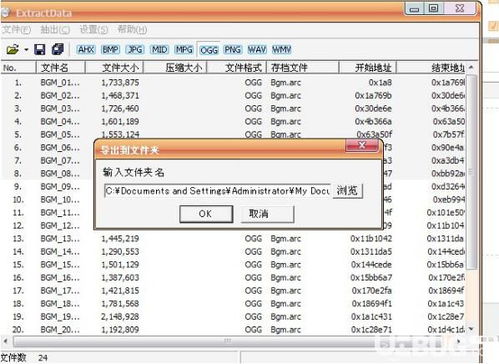Select the BGM_20 file row
The width and height of the screenshot is (499, 364).
233,330
